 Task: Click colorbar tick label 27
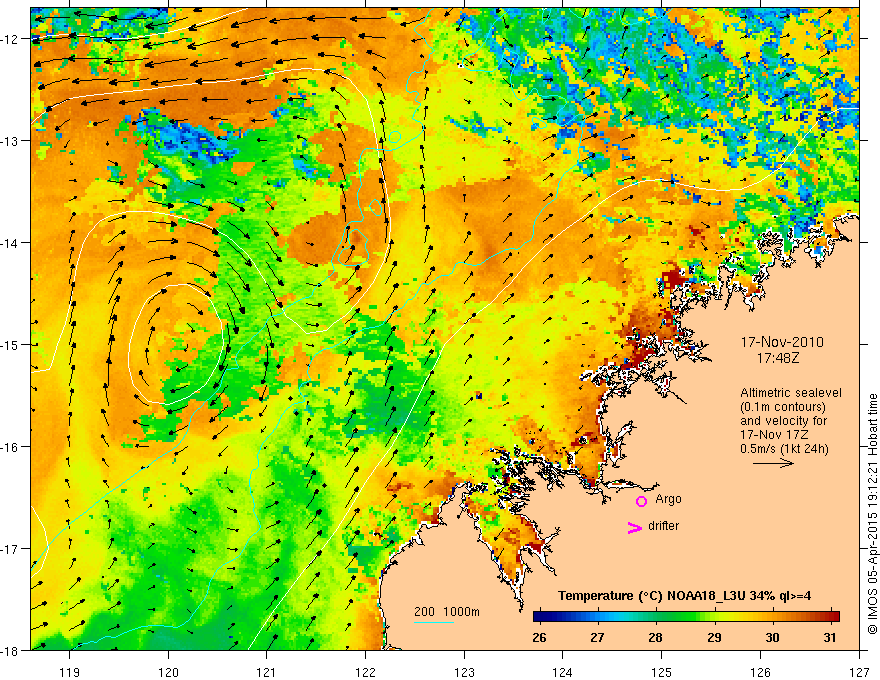[597, 637]
